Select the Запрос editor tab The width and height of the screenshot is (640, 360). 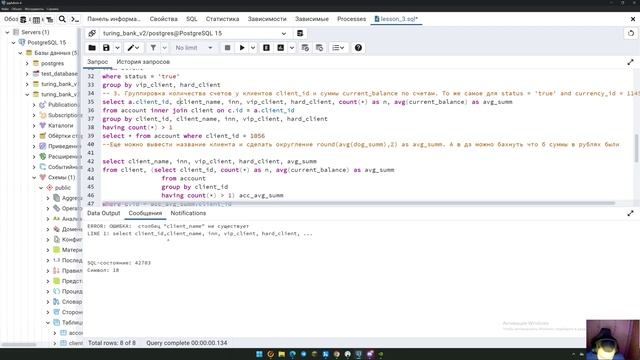[98, 62]
